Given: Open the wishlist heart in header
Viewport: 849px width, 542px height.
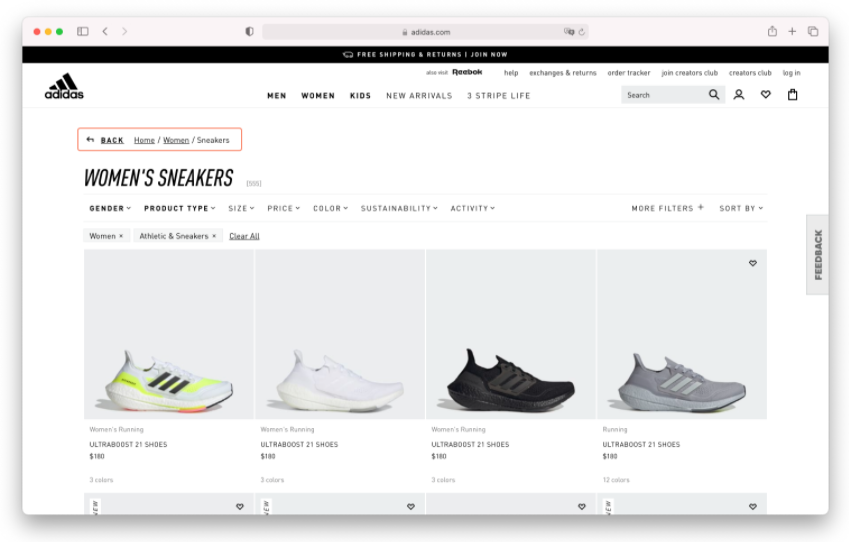Looking at the screenshot, I should 766,95.
